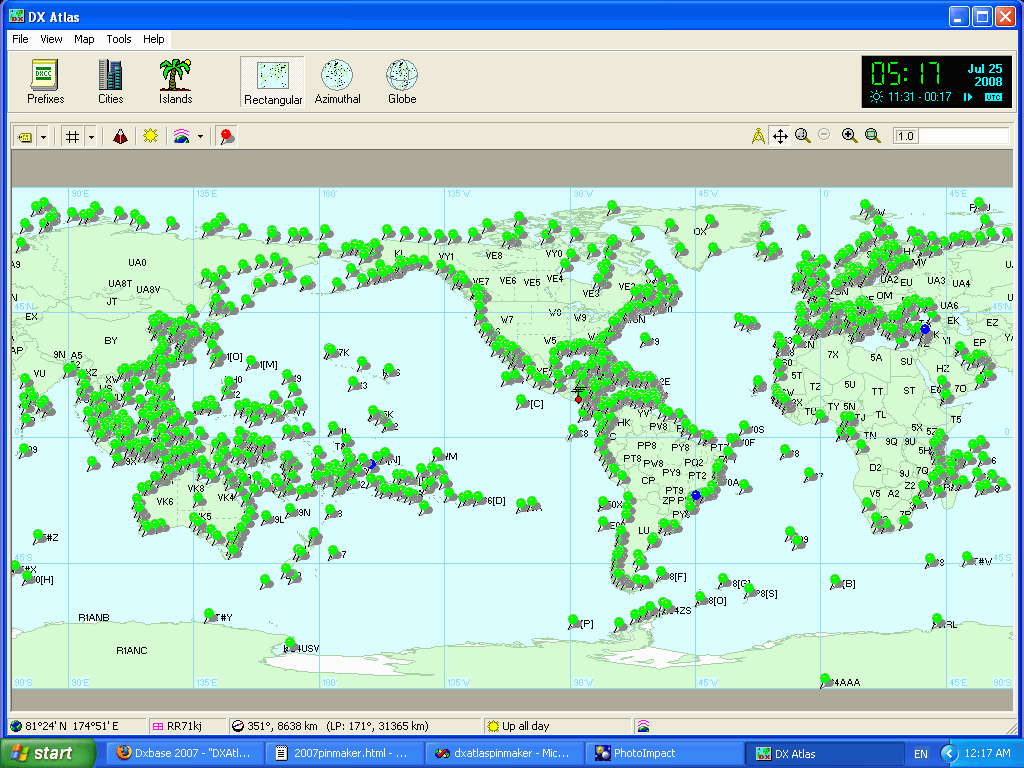Open the ionosphere map dropdown arrow
The width and height of the screenshot is (1024, 768).
pyautogui.click(x=200, y=136)
